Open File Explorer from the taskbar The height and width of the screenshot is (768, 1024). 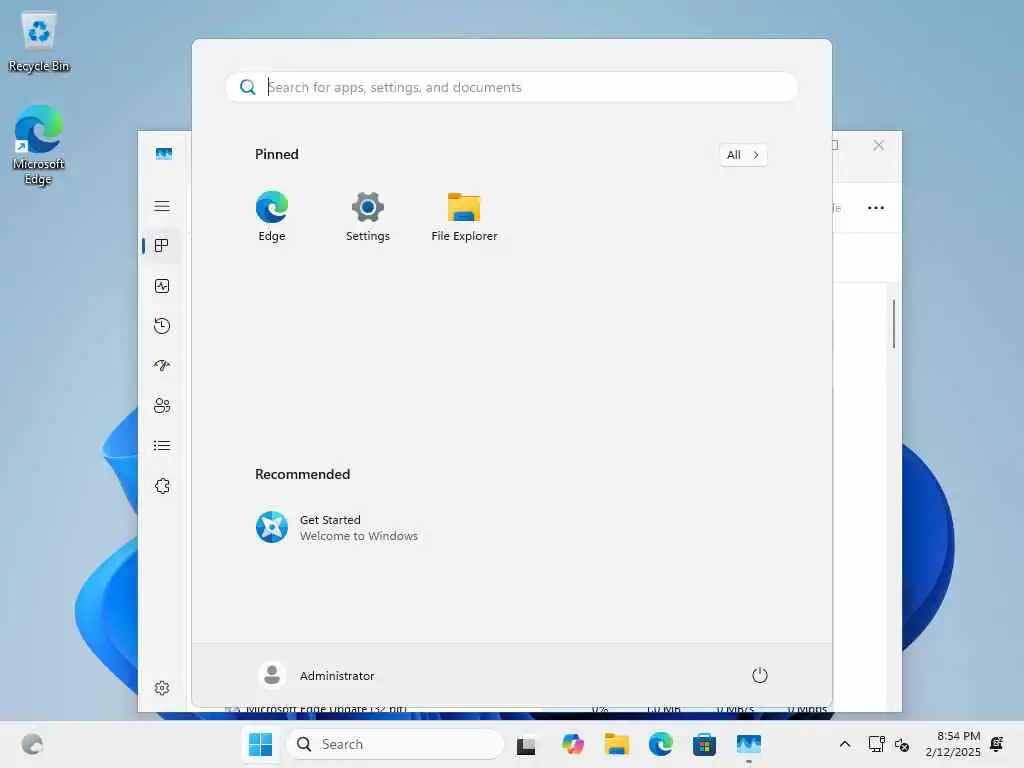pos(616,744)
